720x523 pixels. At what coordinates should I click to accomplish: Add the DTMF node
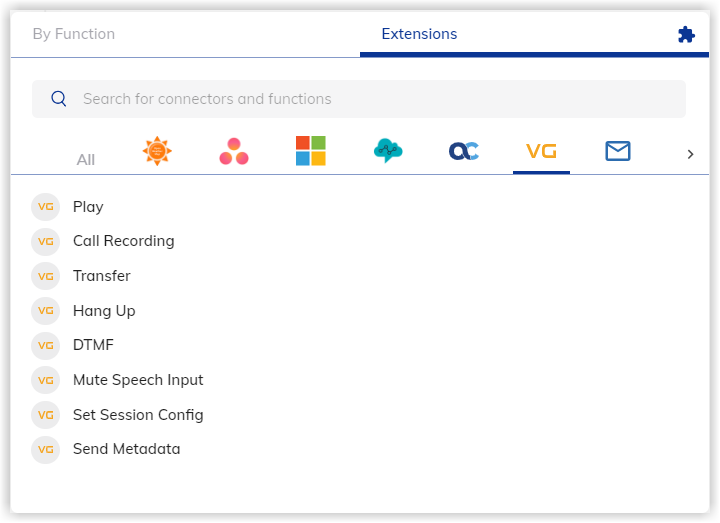click(x=93, y=345)
